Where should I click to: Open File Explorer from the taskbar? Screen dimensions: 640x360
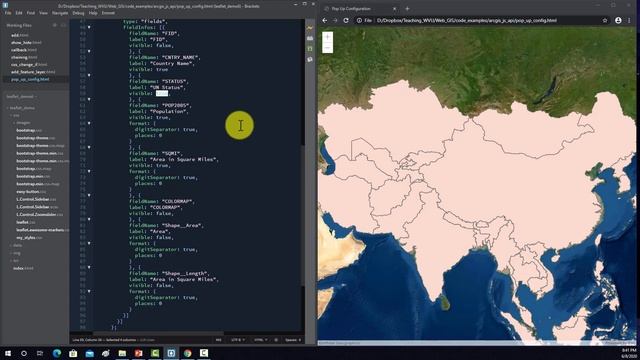[x=122, y=353]
